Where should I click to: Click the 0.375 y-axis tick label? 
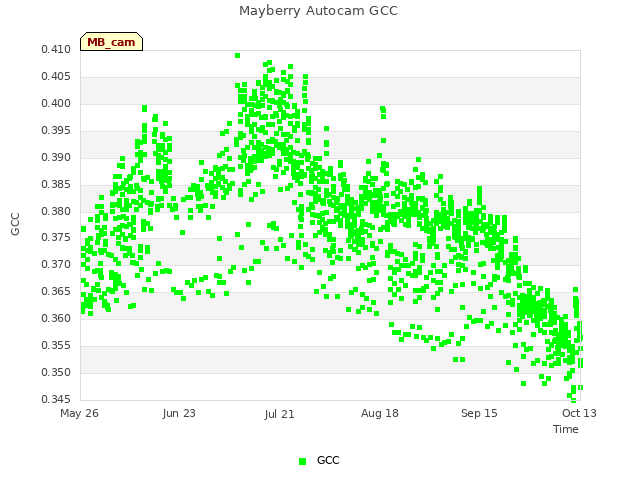(x=56, y=237)
